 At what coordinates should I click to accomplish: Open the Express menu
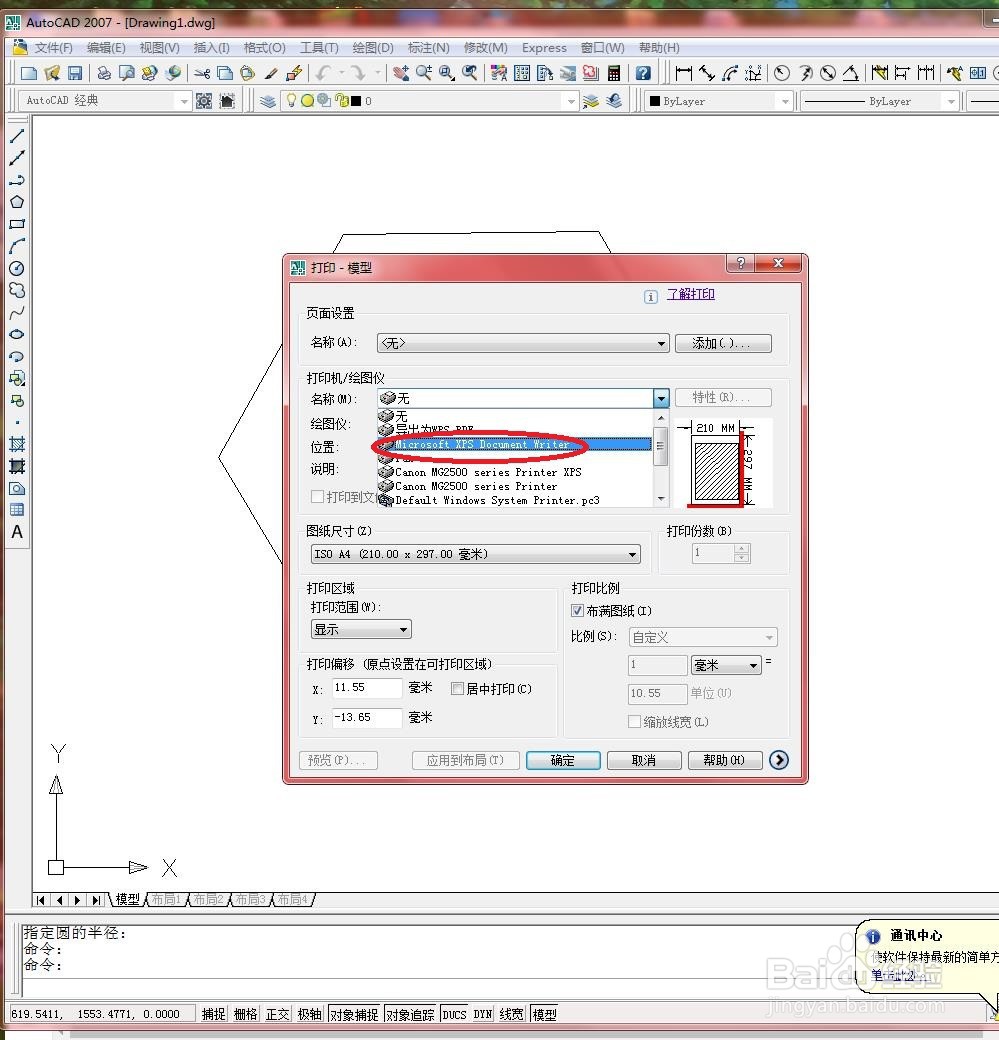[x=544, y=48]
